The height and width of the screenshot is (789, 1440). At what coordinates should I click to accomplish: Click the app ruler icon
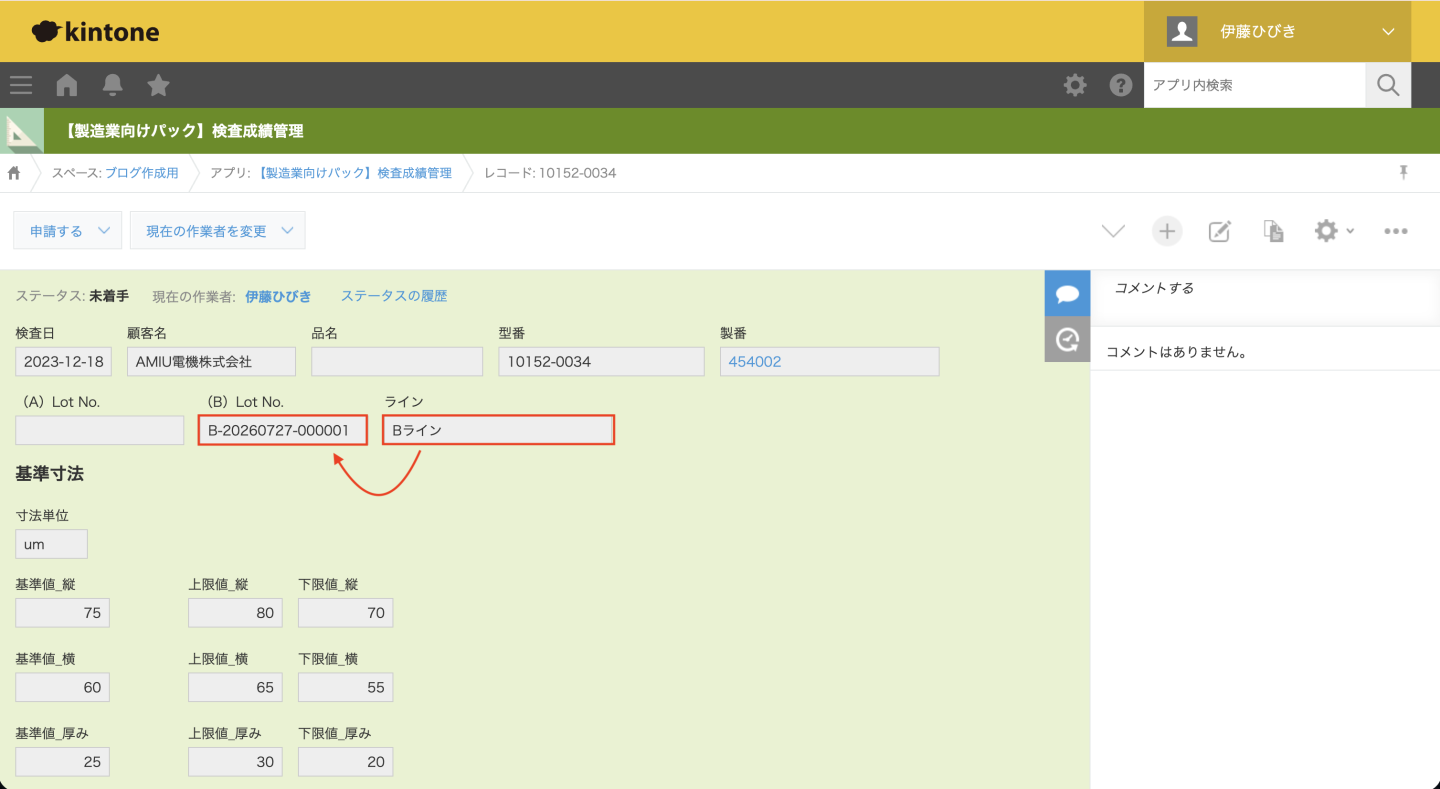22,131
